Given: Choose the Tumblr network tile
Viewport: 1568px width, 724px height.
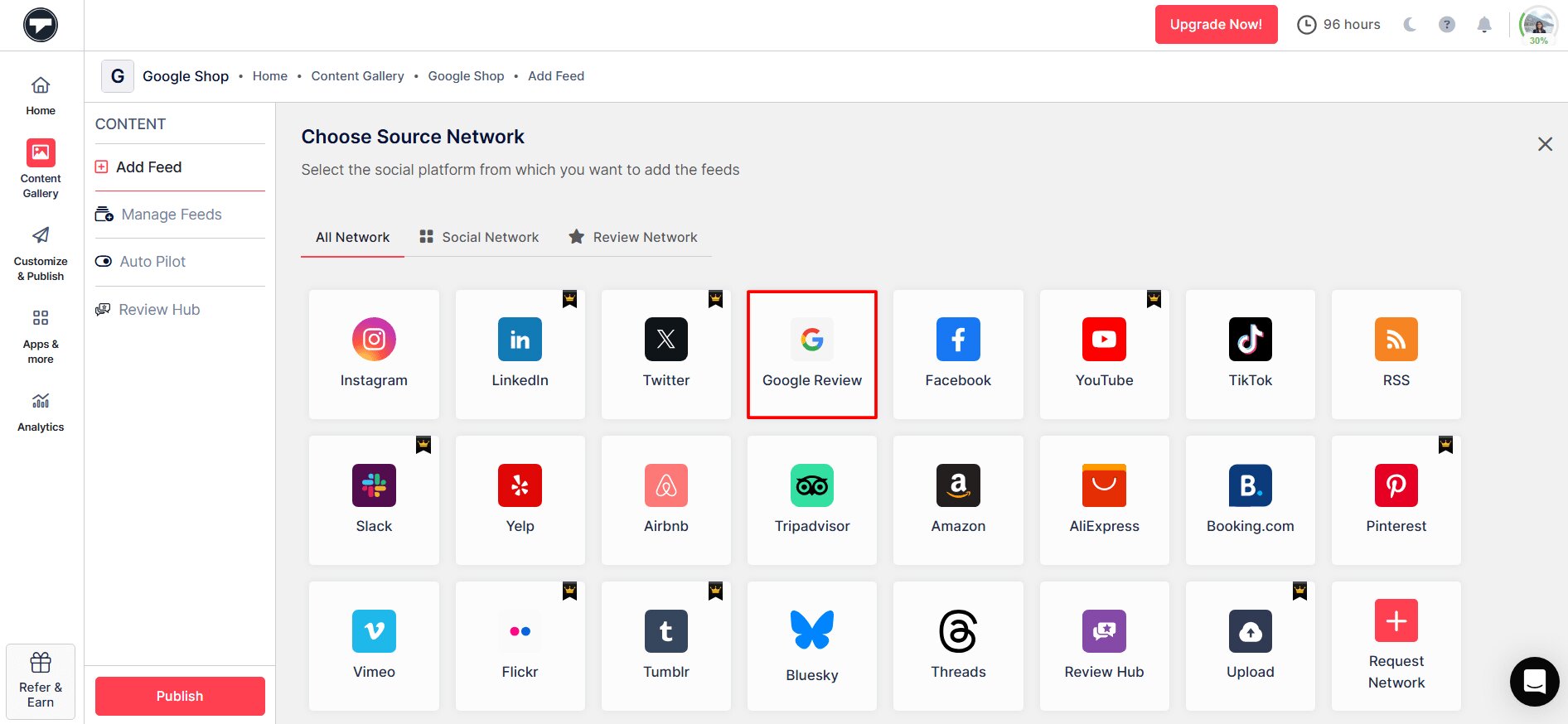Looking at the screenshot, I should [x=665, y=646].
